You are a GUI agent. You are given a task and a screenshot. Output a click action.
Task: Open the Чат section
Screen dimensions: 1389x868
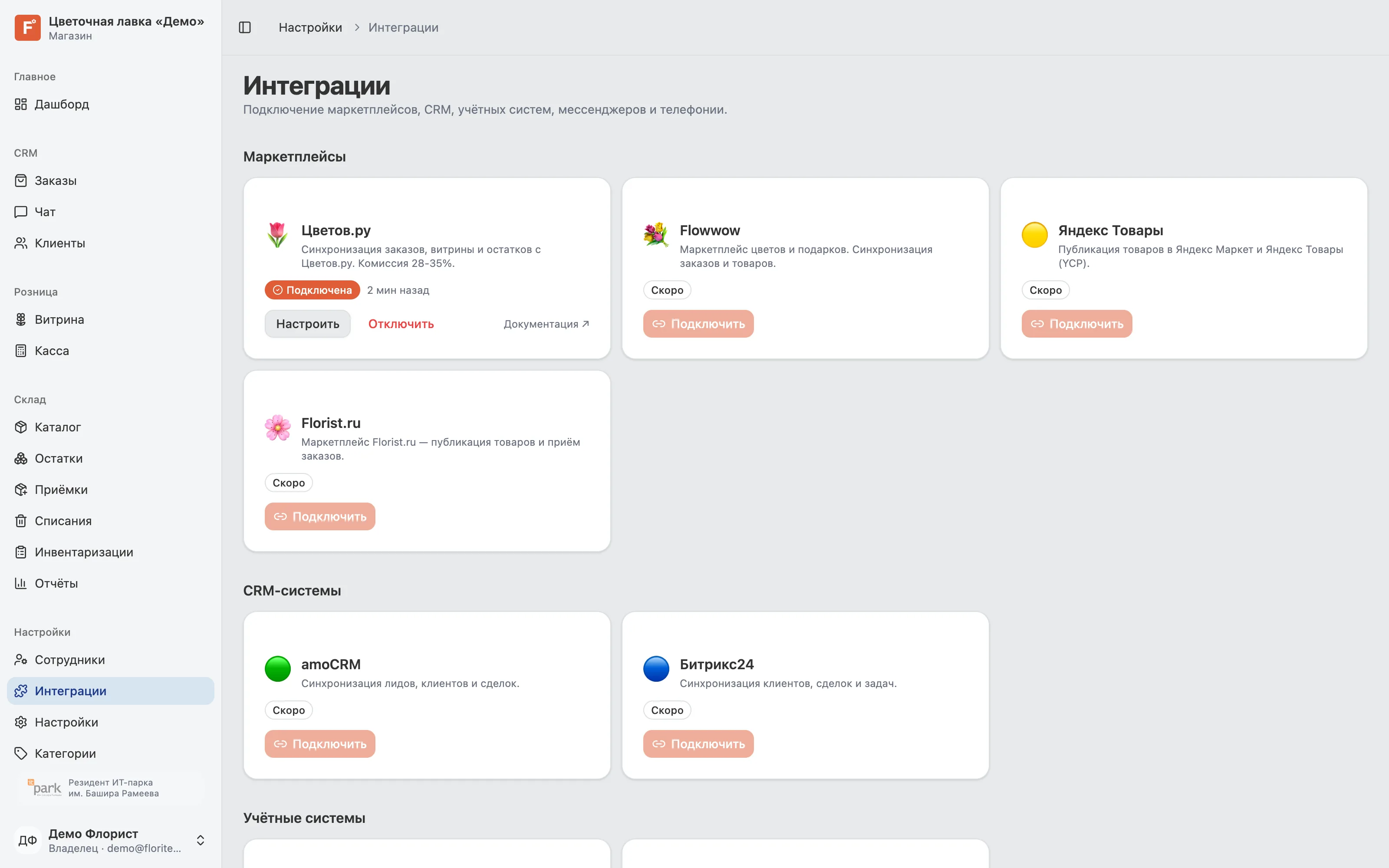click(110, 212)
